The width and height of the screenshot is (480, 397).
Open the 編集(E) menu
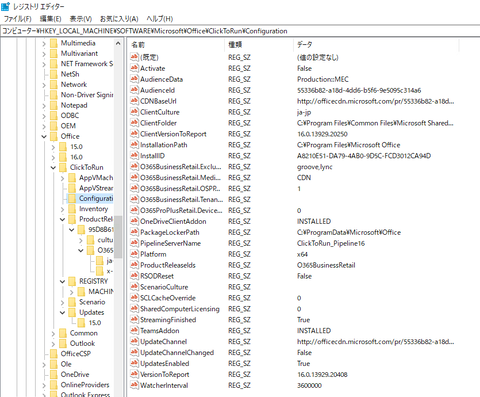[50, 19]
